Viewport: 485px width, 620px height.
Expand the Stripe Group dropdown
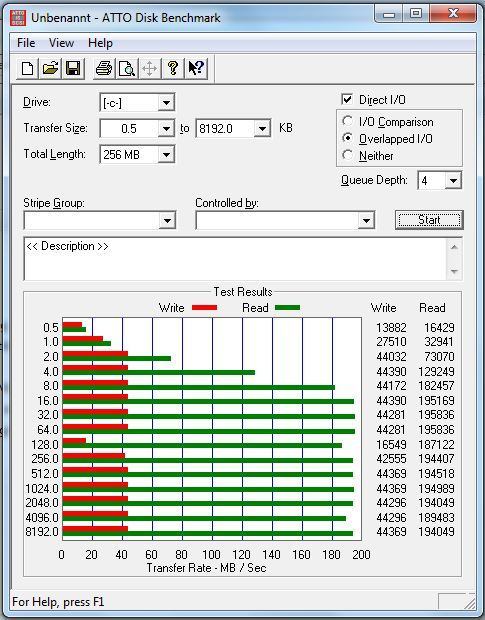click(167, 220)
